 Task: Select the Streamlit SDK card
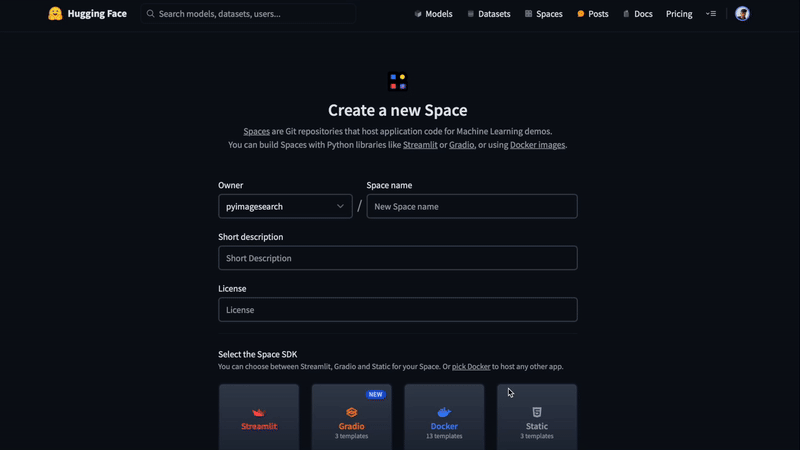(x=259, y=417)
